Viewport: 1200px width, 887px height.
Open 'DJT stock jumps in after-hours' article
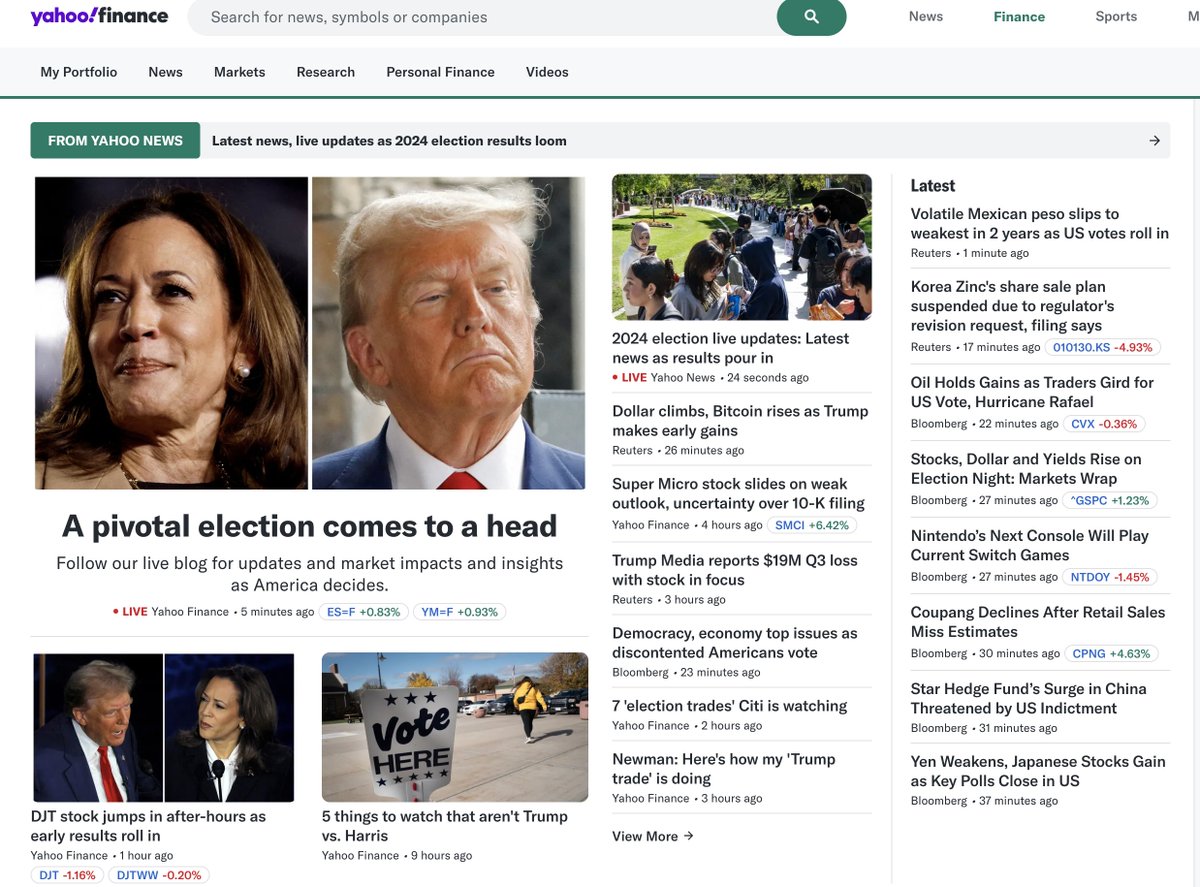coord(148,826)
